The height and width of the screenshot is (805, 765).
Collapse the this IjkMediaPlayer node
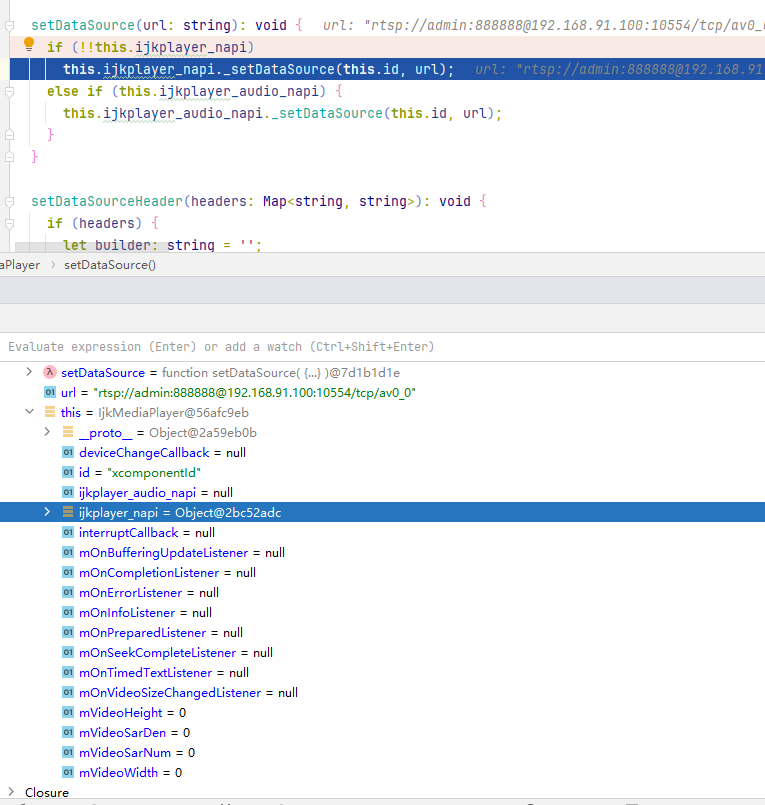pos(29,412)
